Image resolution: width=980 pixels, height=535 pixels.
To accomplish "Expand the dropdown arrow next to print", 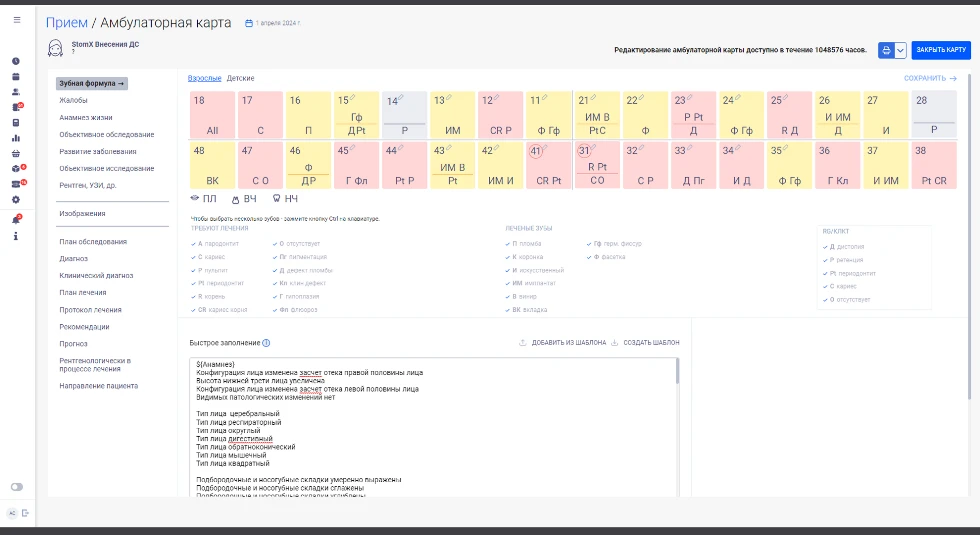I will point(901,50).
